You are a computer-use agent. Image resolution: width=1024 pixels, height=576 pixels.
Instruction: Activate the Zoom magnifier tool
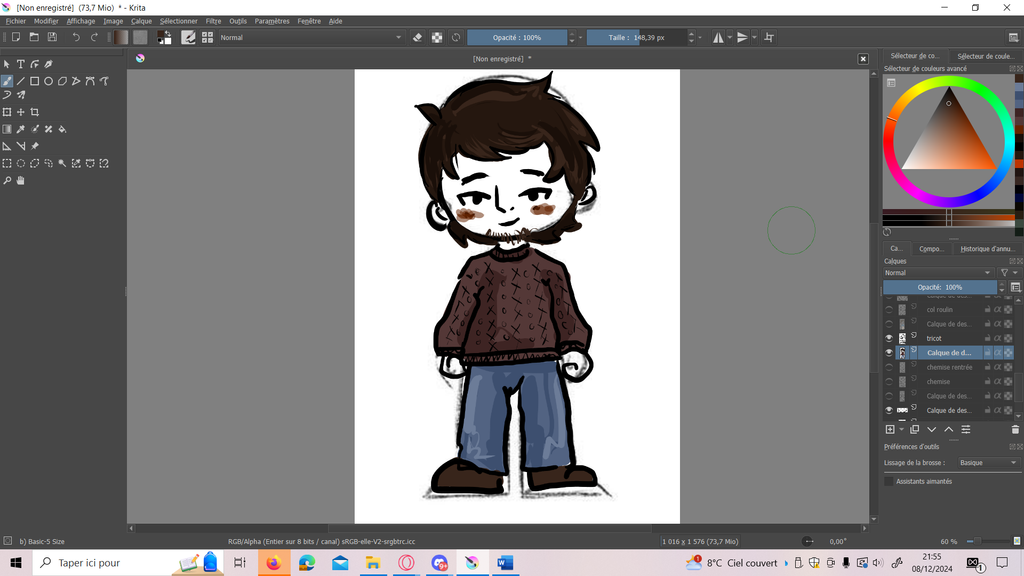point(7,181)
